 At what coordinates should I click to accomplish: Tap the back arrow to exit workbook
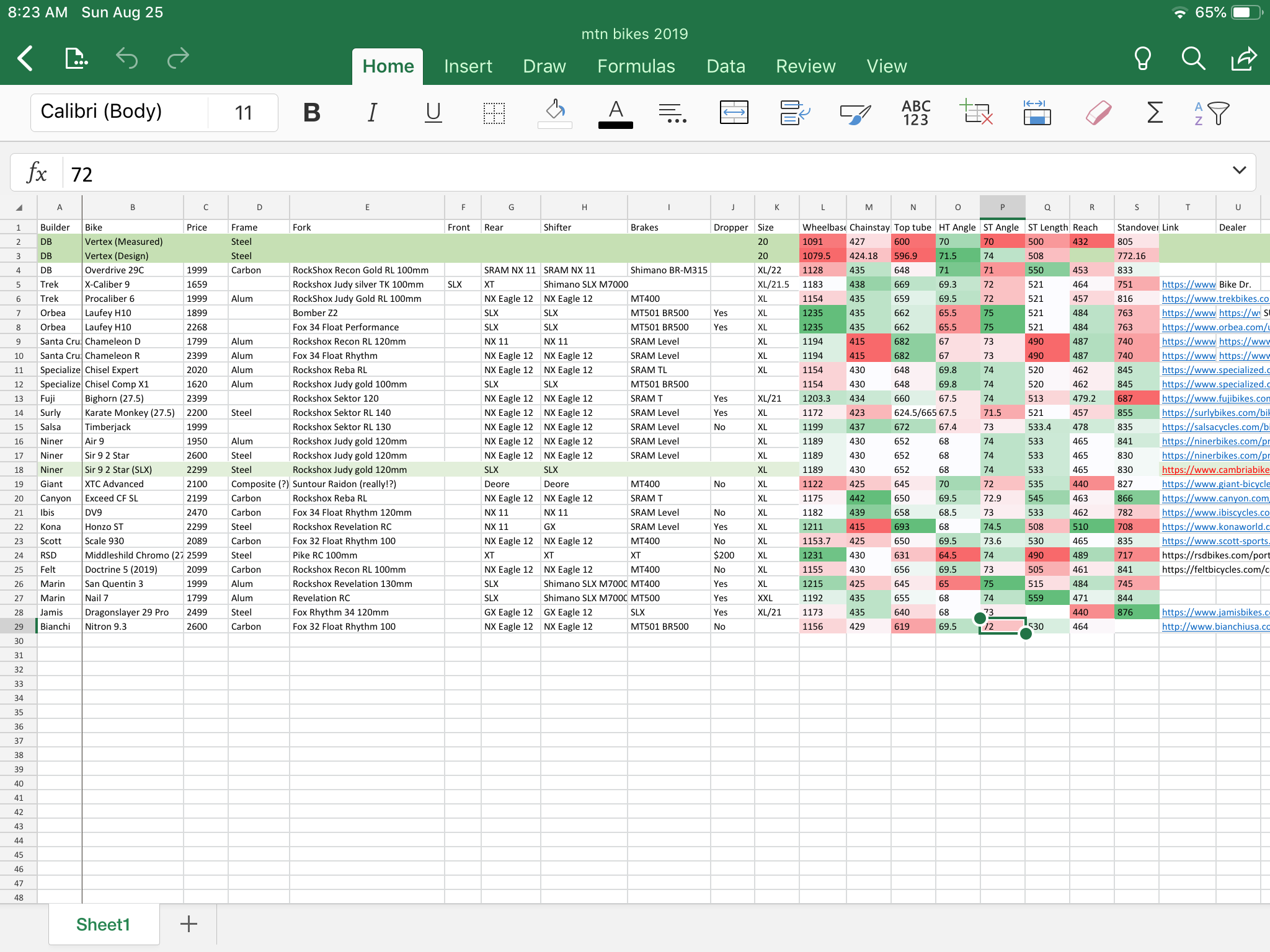[25, 59]
